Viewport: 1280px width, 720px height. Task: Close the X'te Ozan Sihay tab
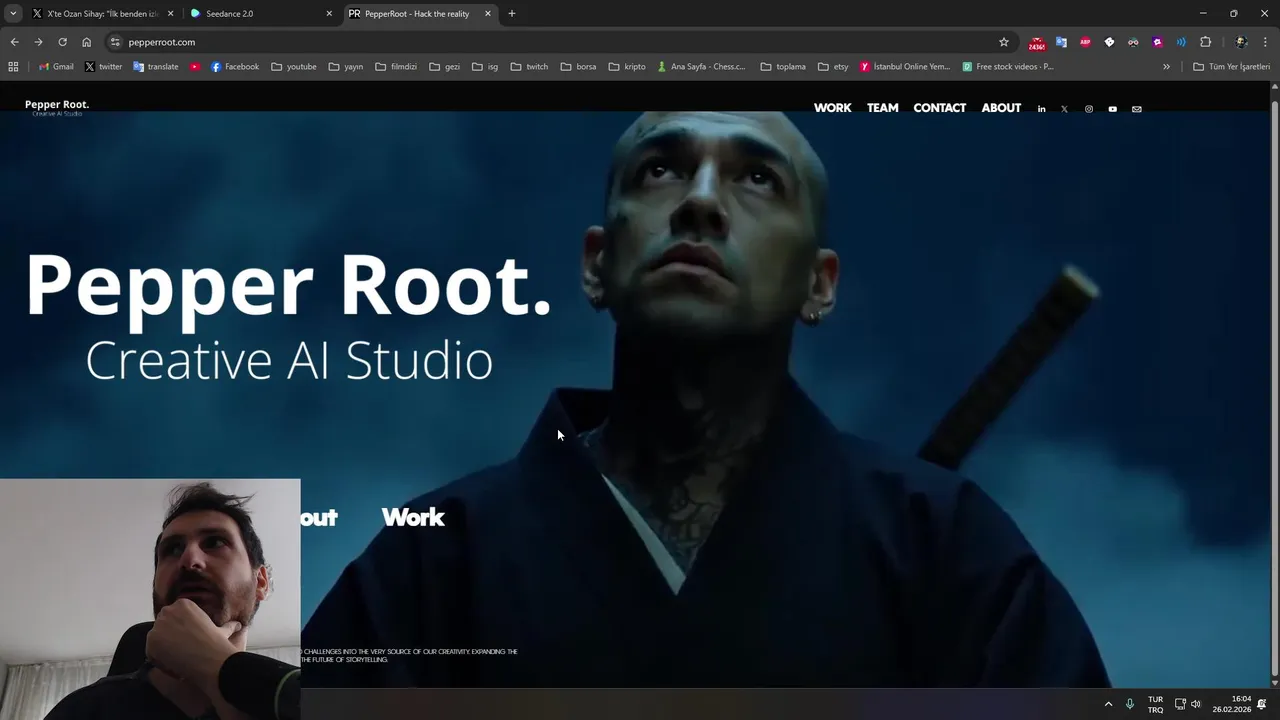tap(170, 14)
